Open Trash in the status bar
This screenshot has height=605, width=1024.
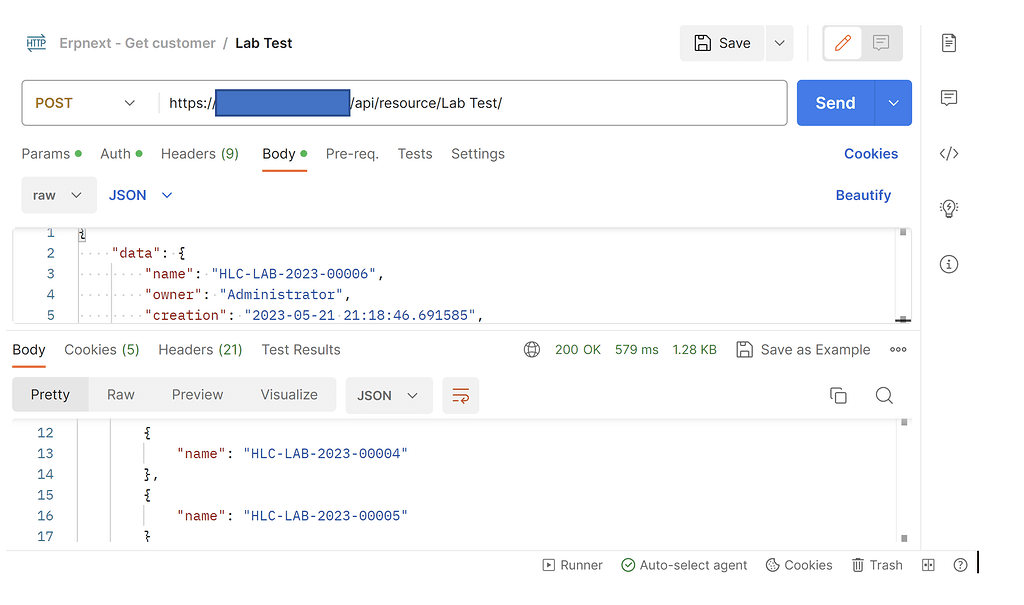[x=877, y=566]
